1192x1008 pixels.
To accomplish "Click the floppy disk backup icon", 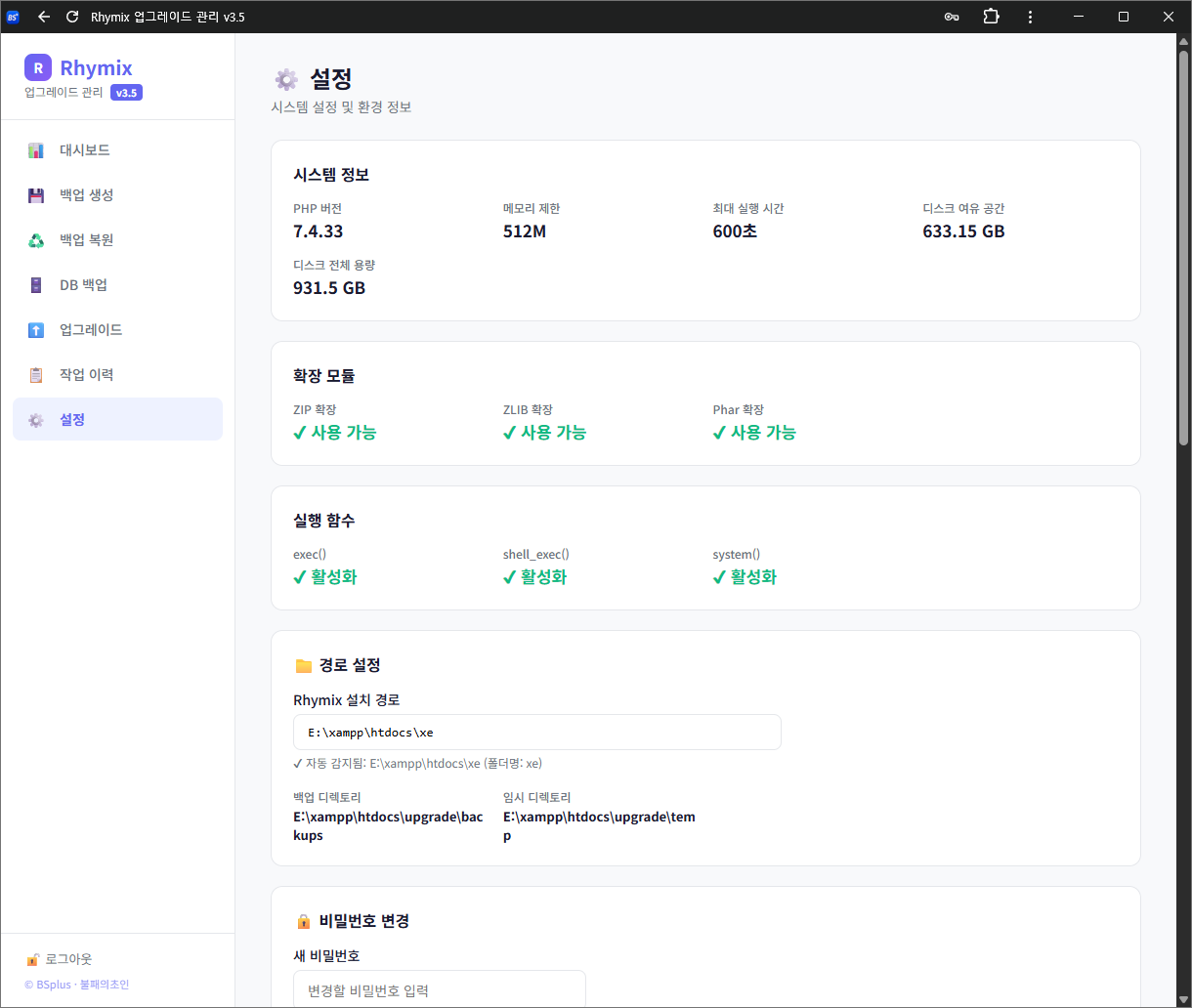I will (36, 195).
